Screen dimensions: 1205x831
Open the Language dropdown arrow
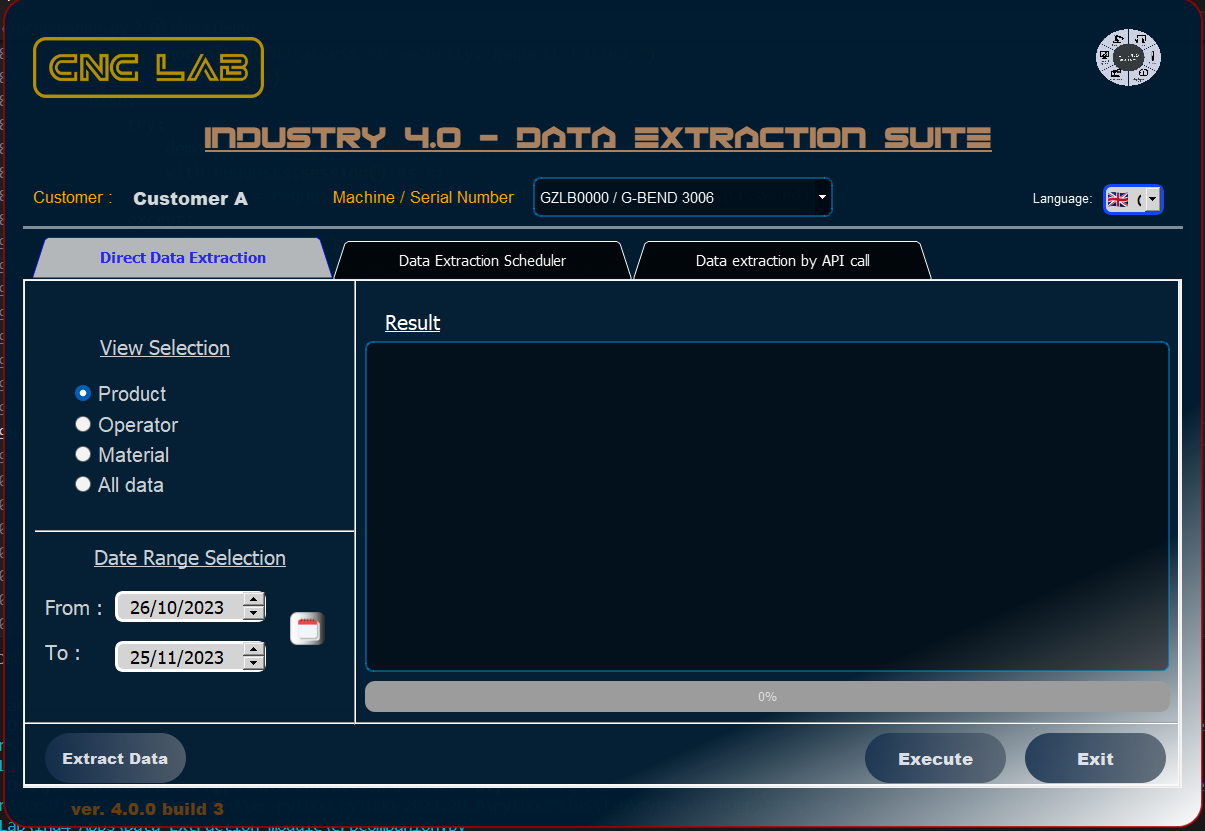click(1152, 199)
